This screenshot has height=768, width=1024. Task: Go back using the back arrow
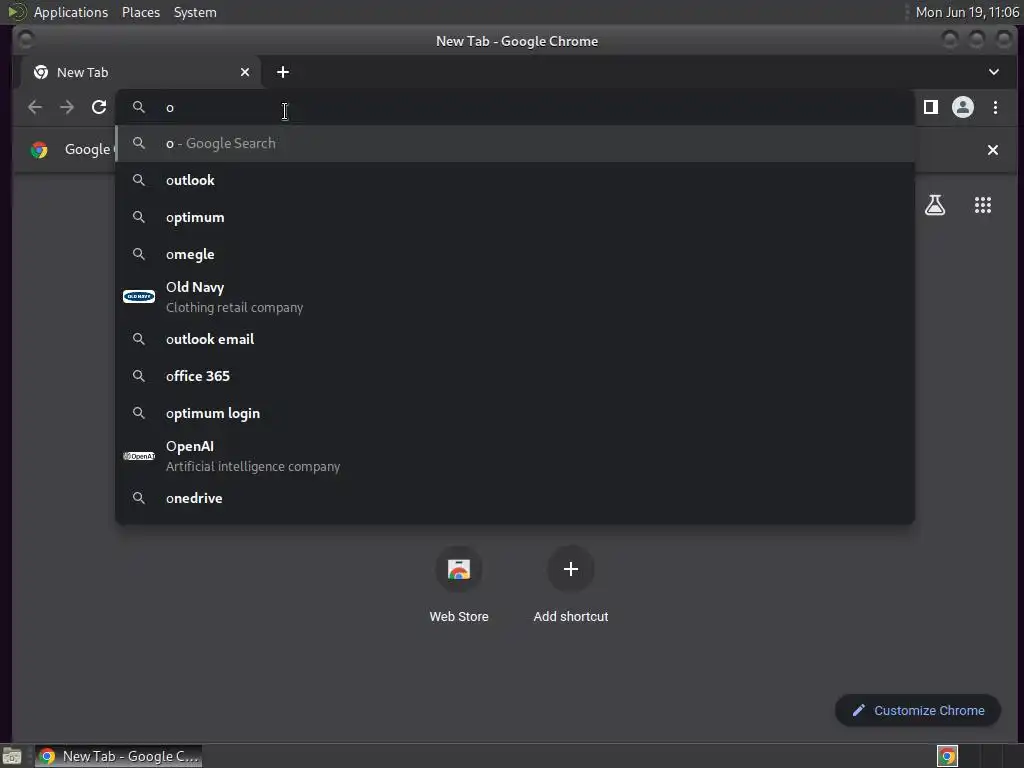tap(35, 107)
